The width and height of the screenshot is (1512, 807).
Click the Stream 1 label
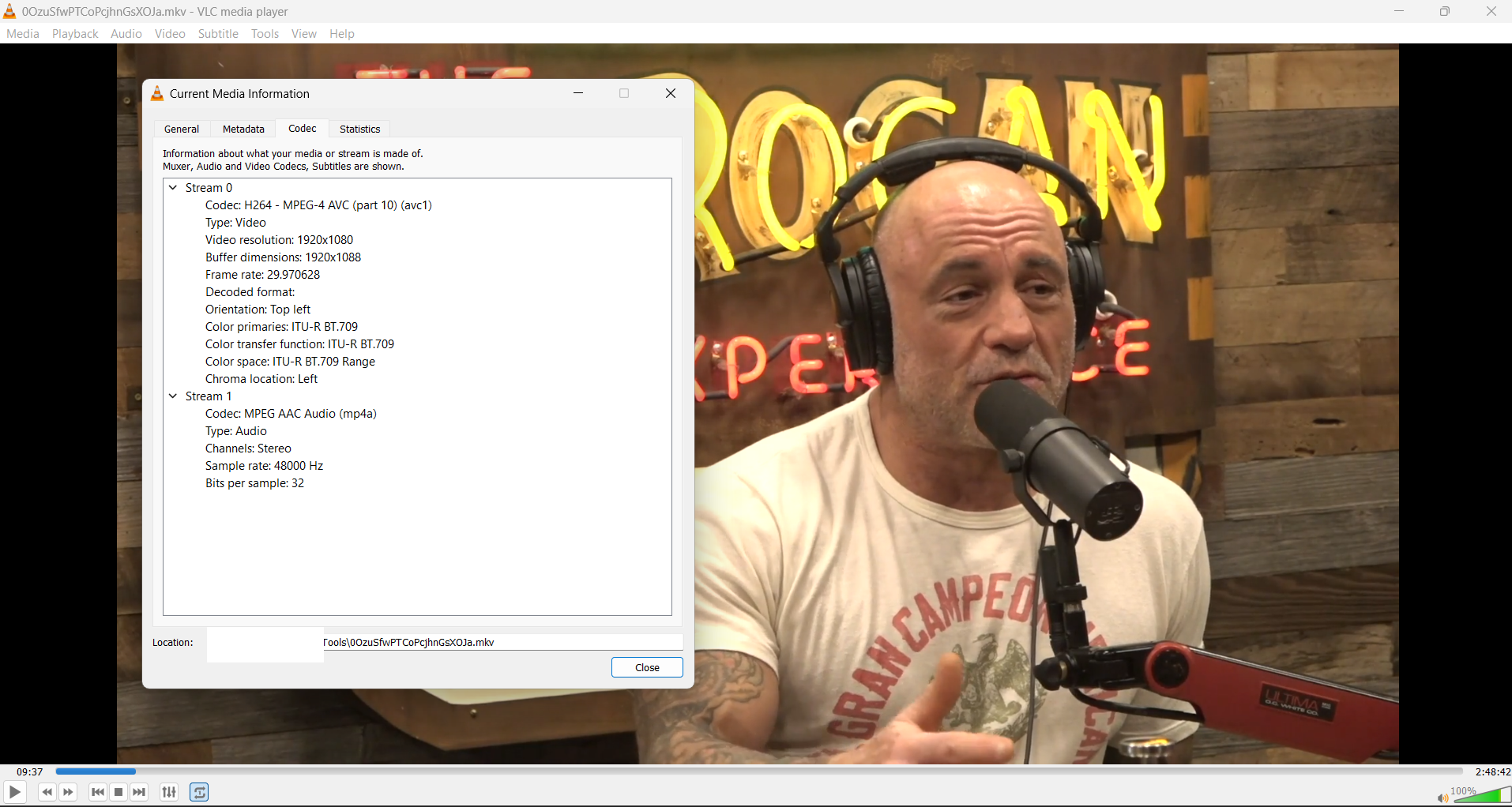[x=209, y=396]
